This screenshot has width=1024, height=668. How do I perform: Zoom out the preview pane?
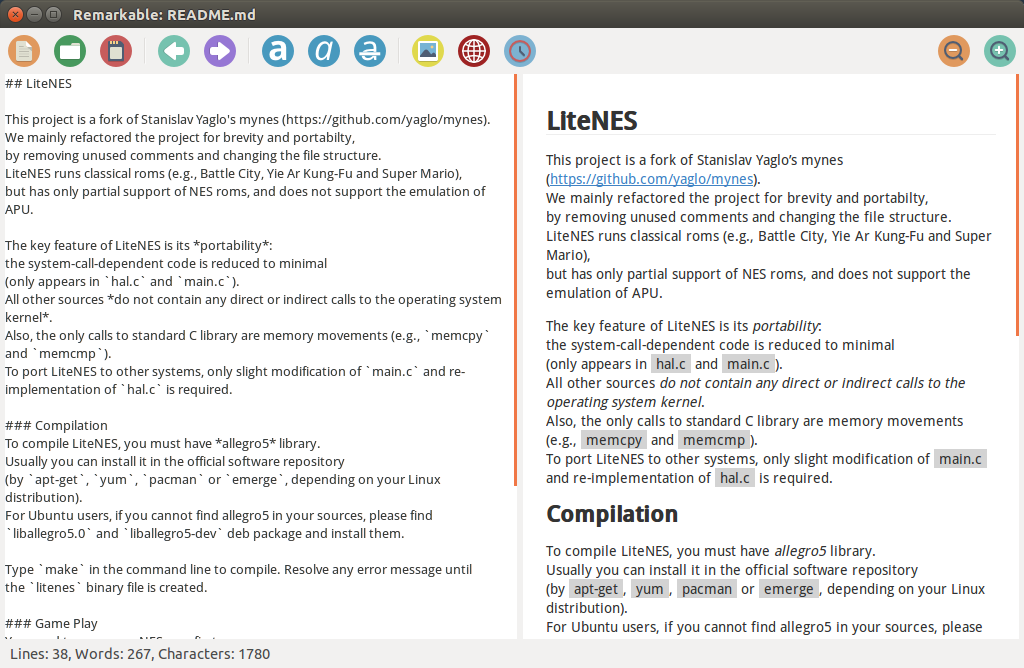point(953,51)
